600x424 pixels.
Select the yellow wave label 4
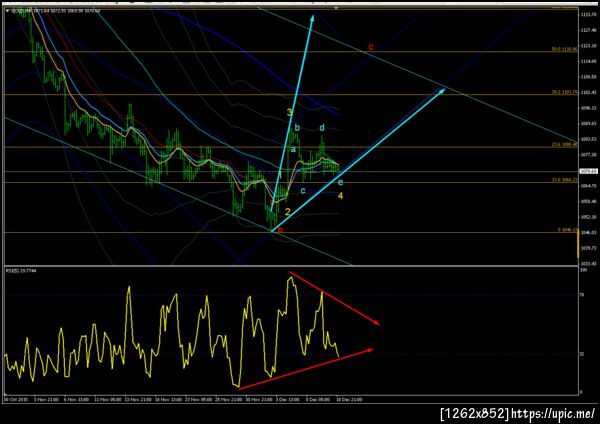pos(340,196)
